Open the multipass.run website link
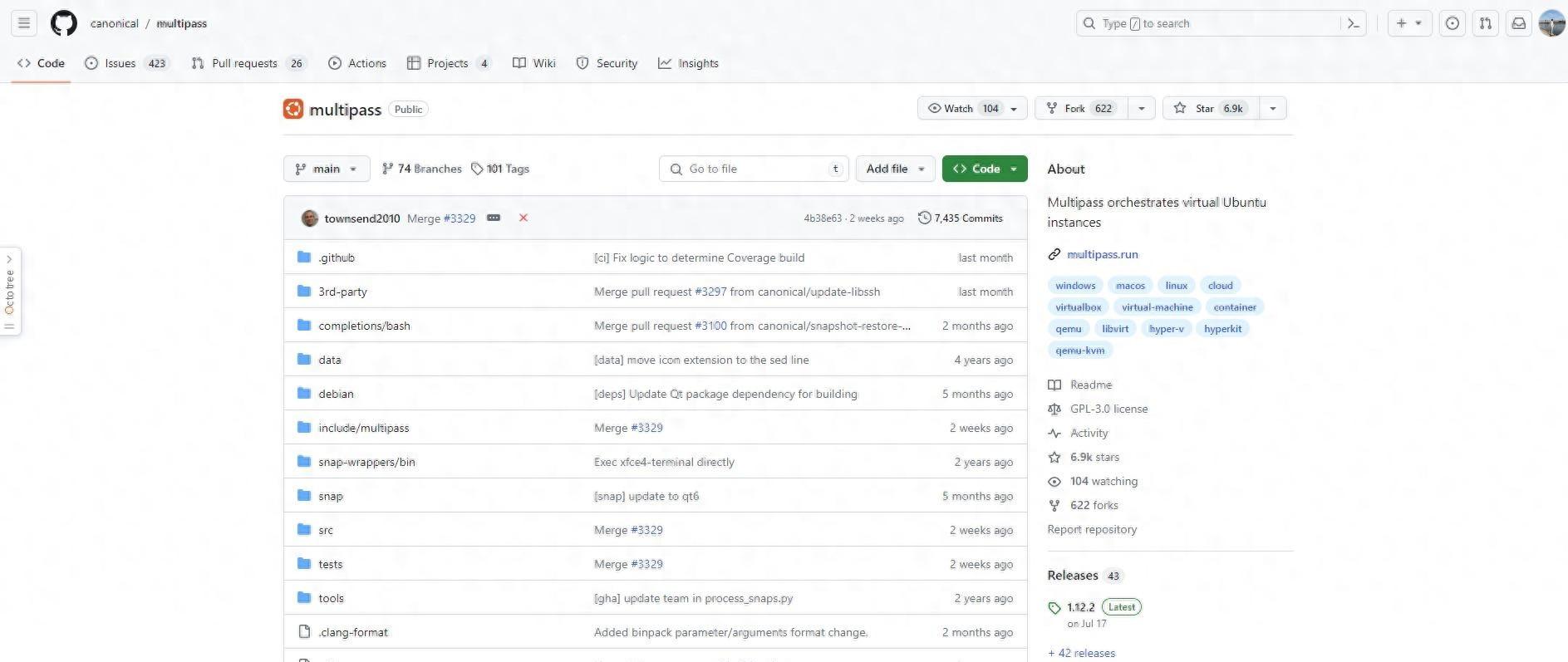The image size is (1568, 662). (x=1102, y=254)
